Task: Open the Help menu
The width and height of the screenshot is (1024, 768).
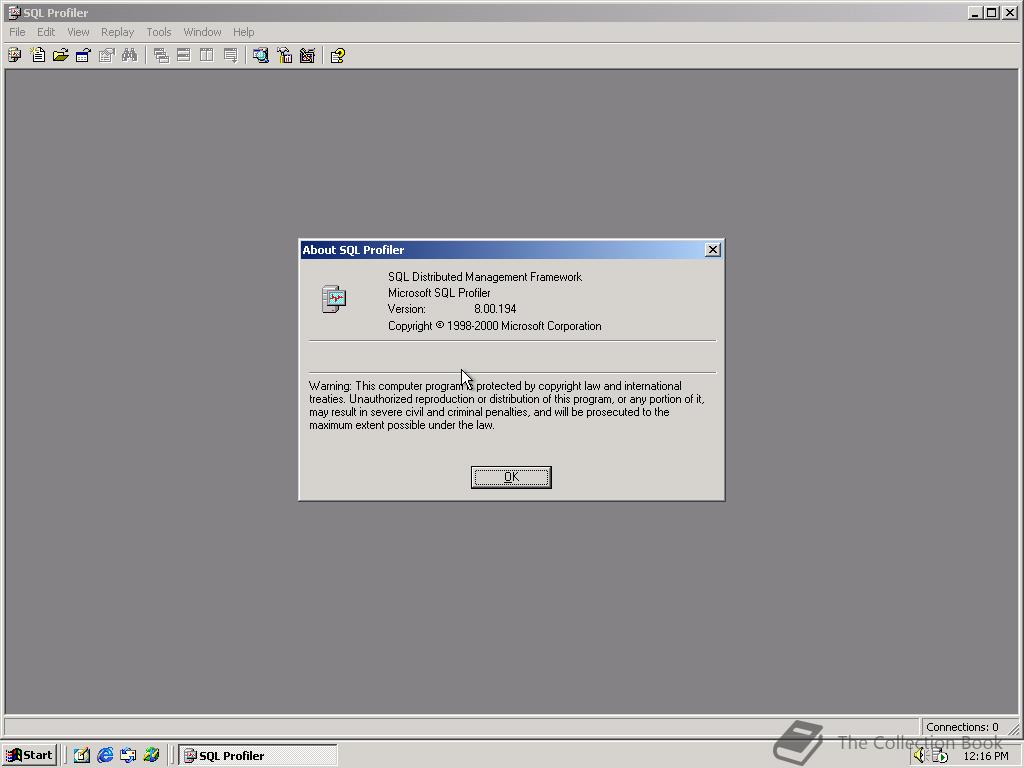Action: tap(244, 32)
